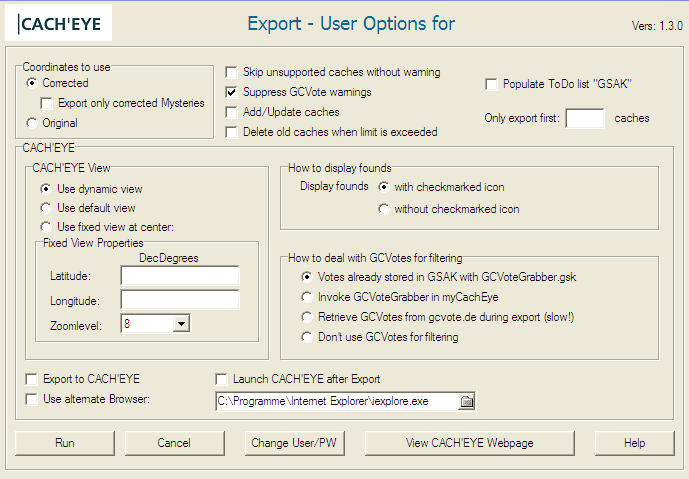The height and width of the screenshot is (479, 689).
Task: Click the Vers: 1.3.0 label
Action: (657, 26)
